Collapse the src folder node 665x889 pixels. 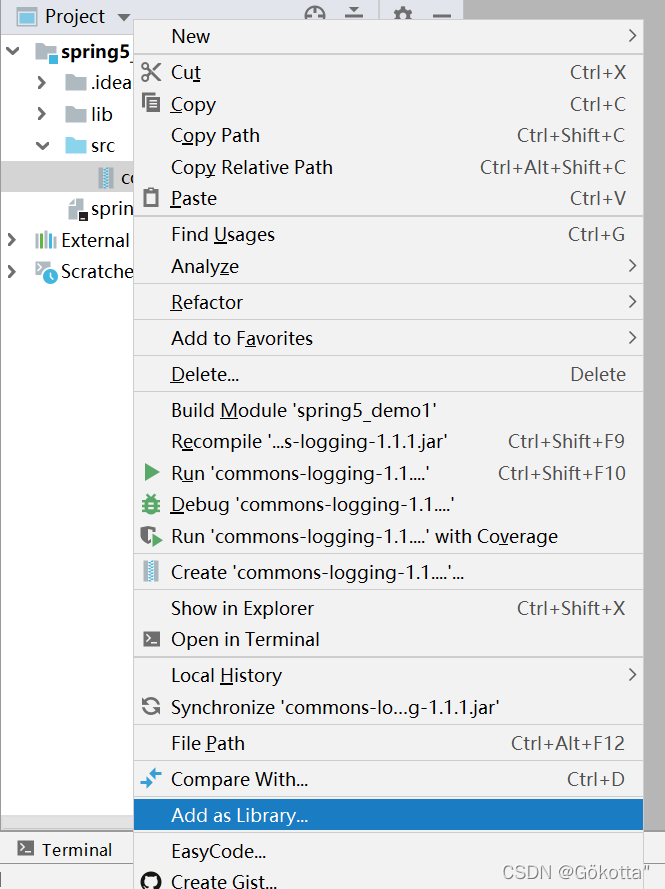pyautogui.click(x=43, y=146)
